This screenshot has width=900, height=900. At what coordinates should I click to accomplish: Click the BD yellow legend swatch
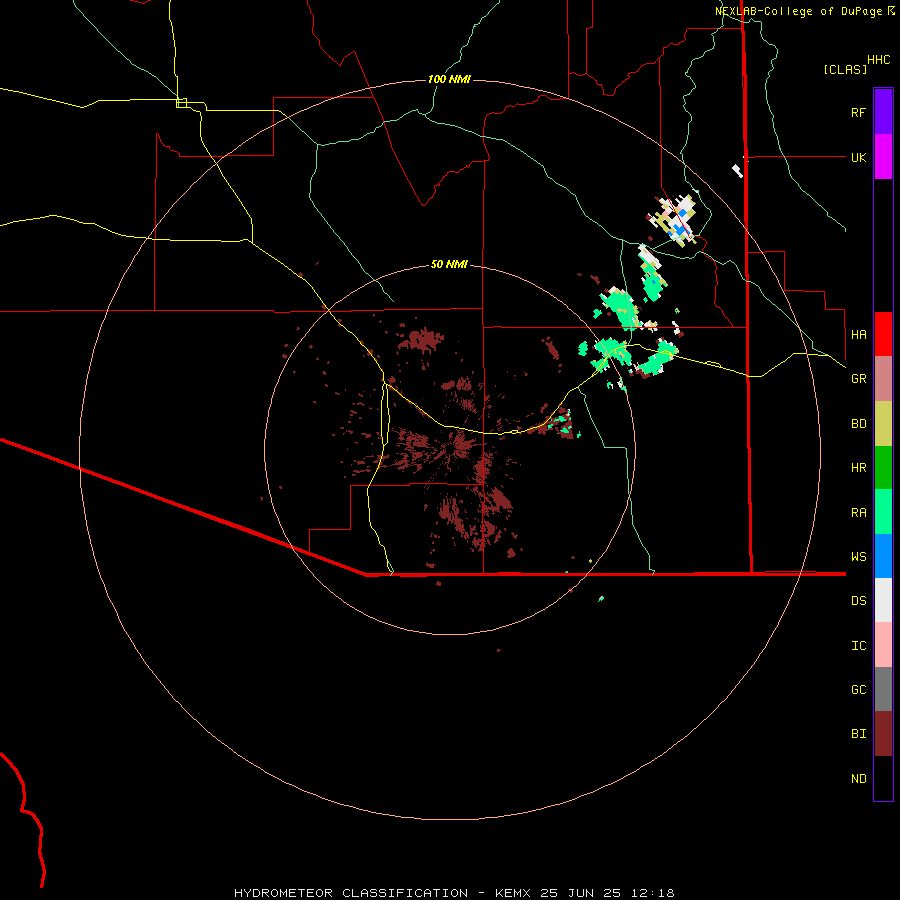click(883, 424)
